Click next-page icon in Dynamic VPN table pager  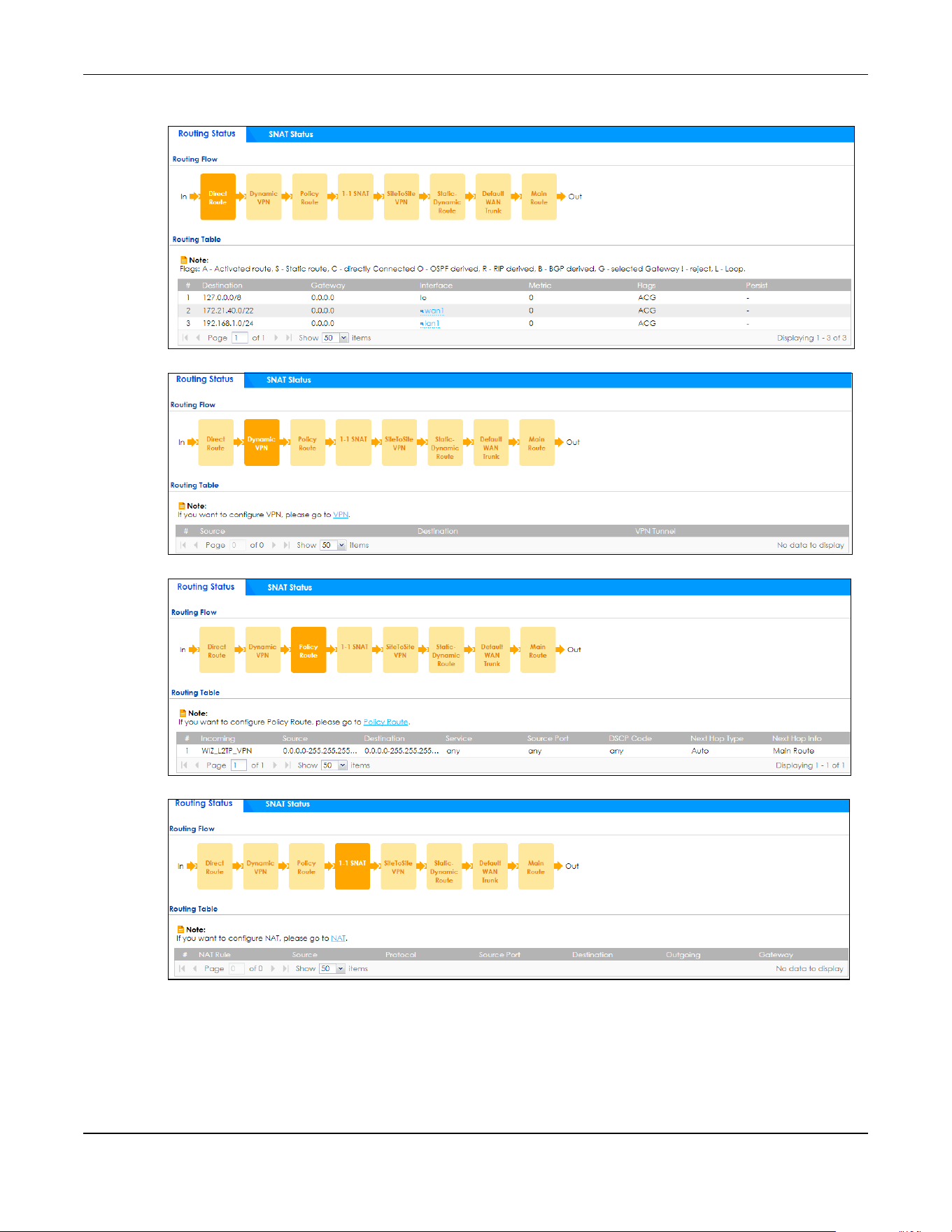point(274,545)
